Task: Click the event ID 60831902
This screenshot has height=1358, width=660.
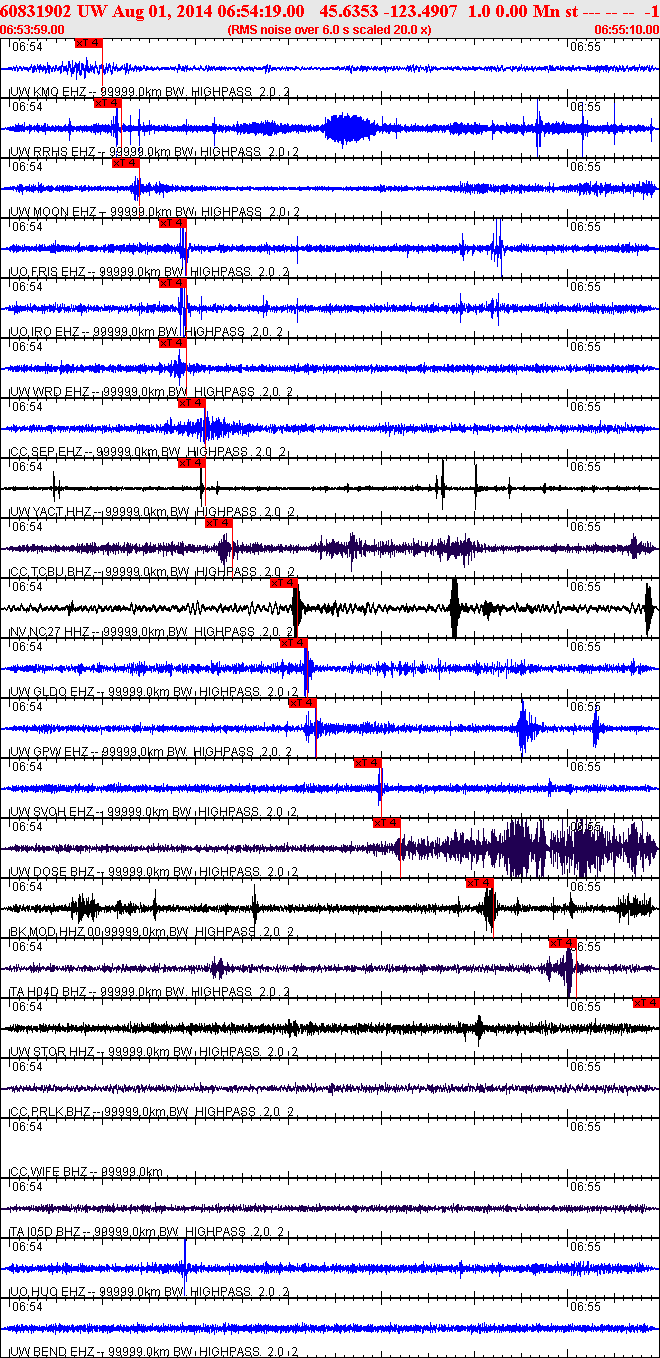Action: pyautogui.click(x=35, y=10)
